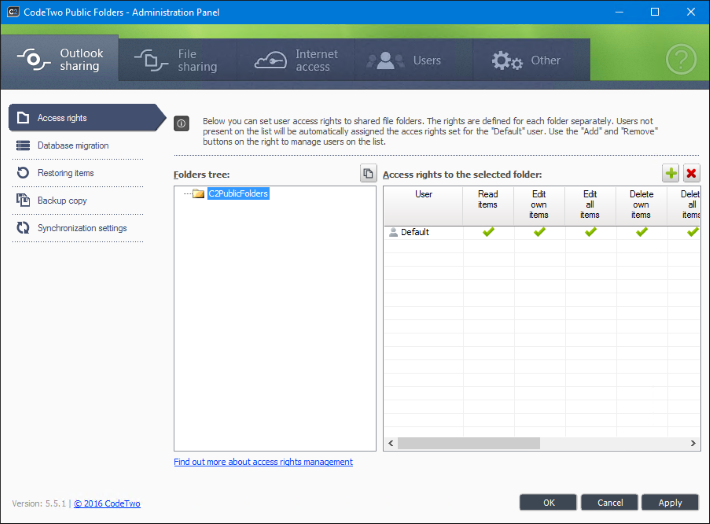Toggle Delete own items for Default
Screen dimensions: 710x524
642,232
